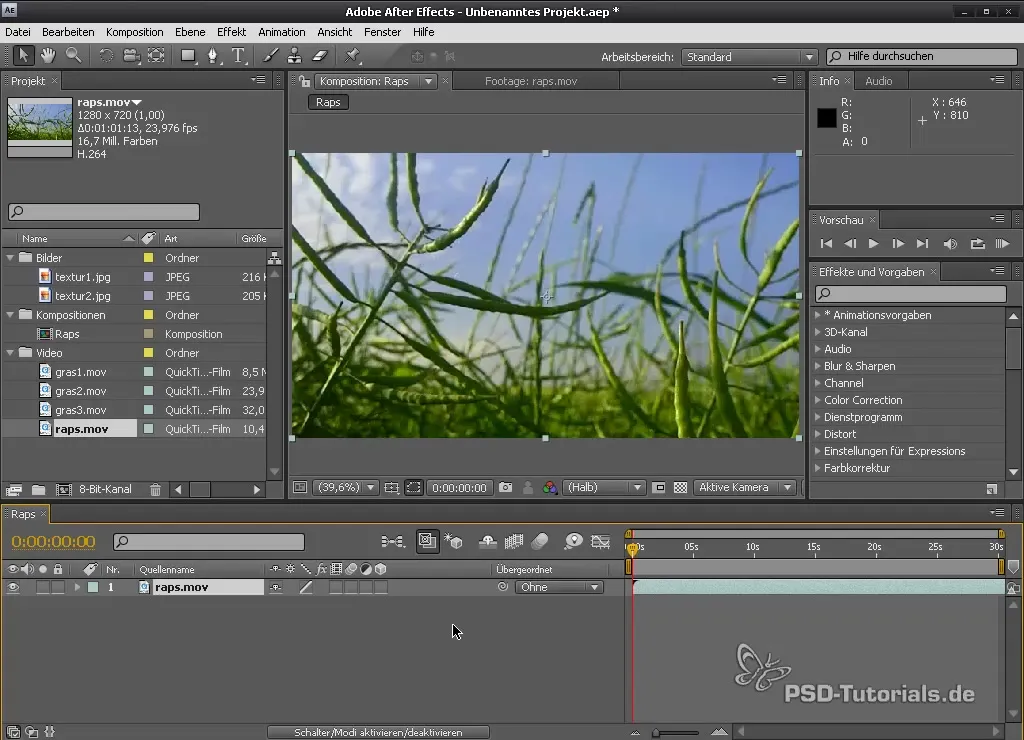Viewport: 1024px width, 740px height.
Task: Toggle the composition viewer lock icon
Action: 304,81
